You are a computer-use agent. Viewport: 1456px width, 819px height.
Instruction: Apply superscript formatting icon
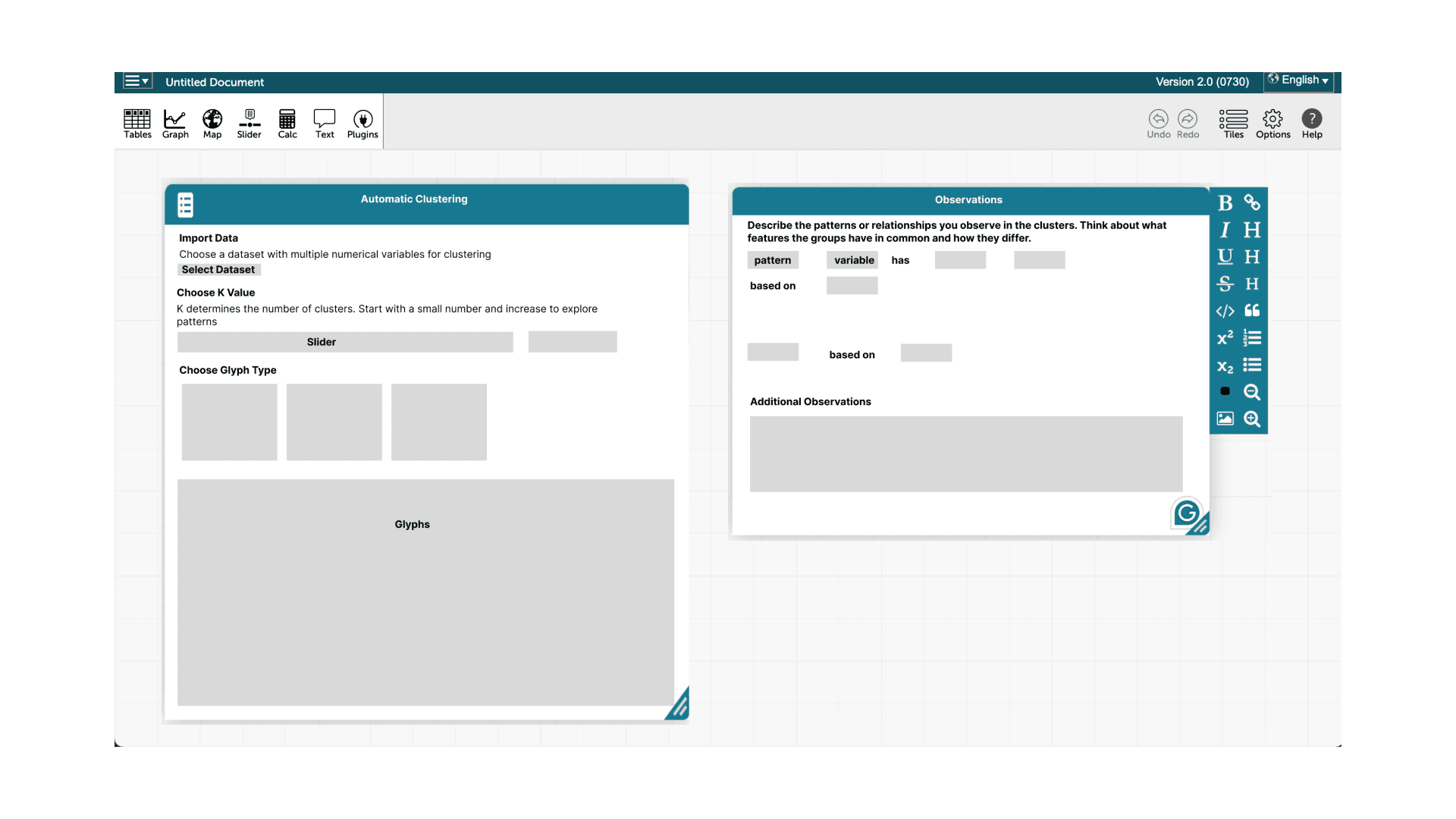point(1225,338)
